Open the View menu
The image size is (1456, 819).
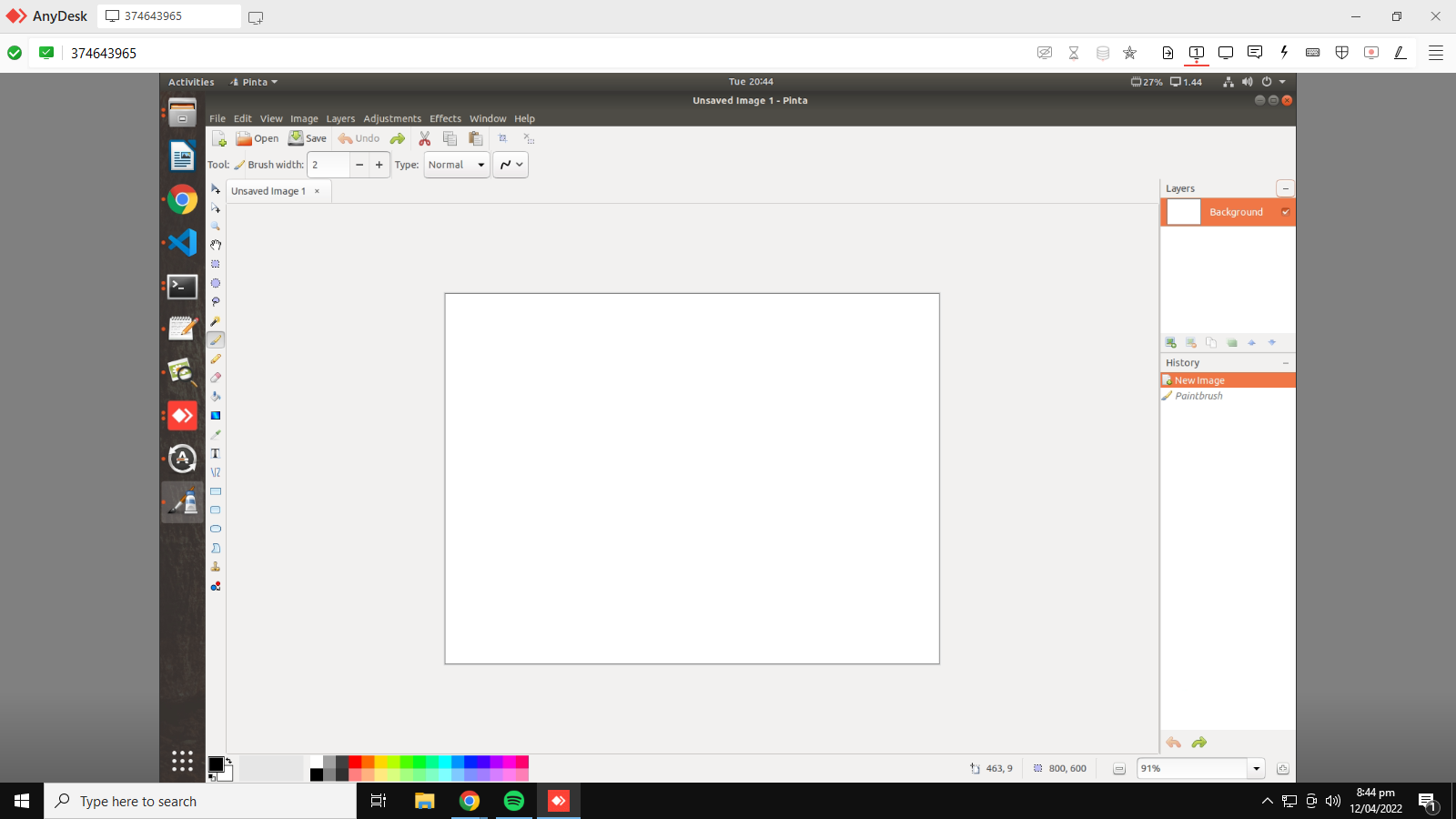click(x=271, y=118)
